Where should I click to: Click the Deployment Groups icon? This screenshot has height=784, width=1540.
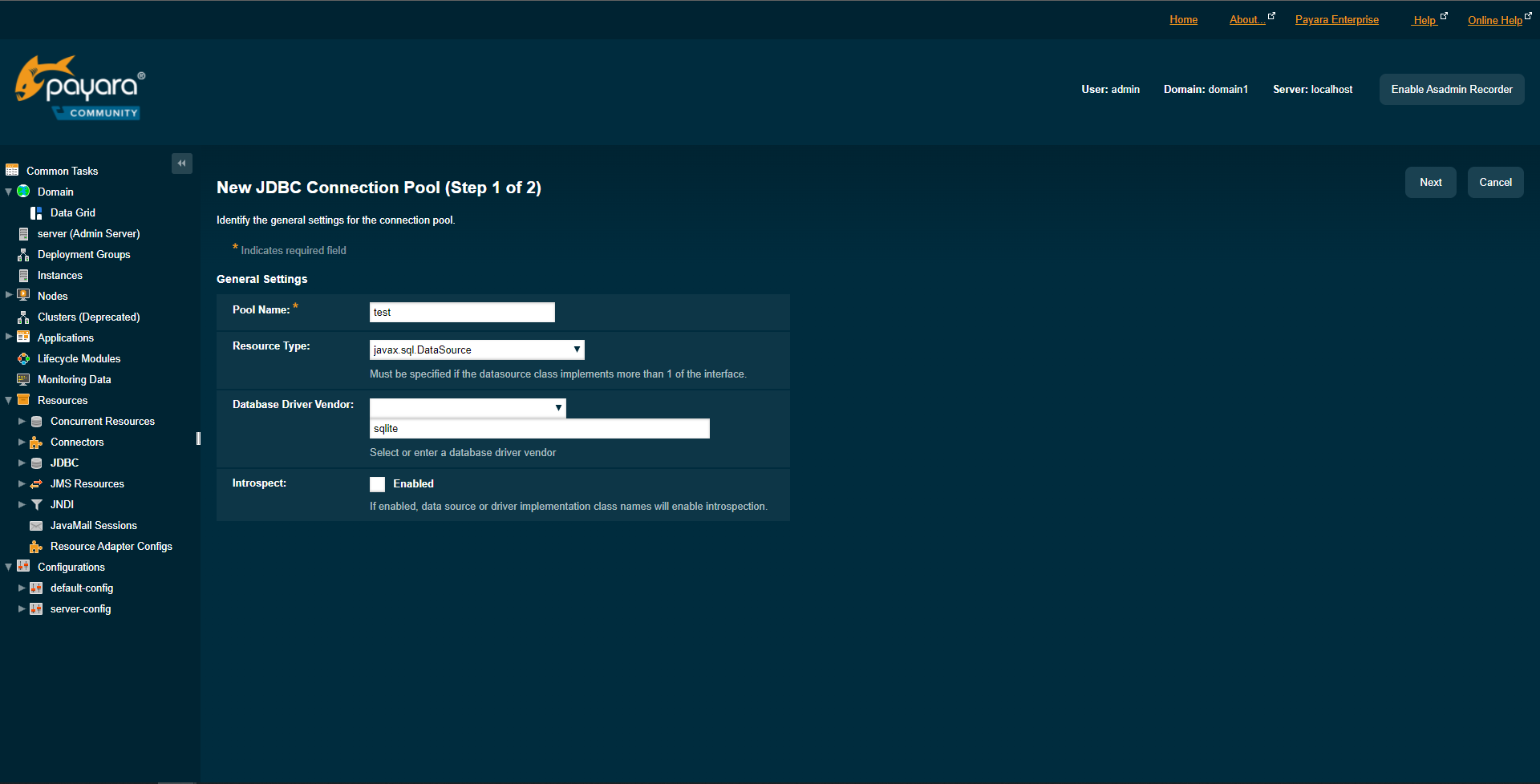[x=22, y=254]
